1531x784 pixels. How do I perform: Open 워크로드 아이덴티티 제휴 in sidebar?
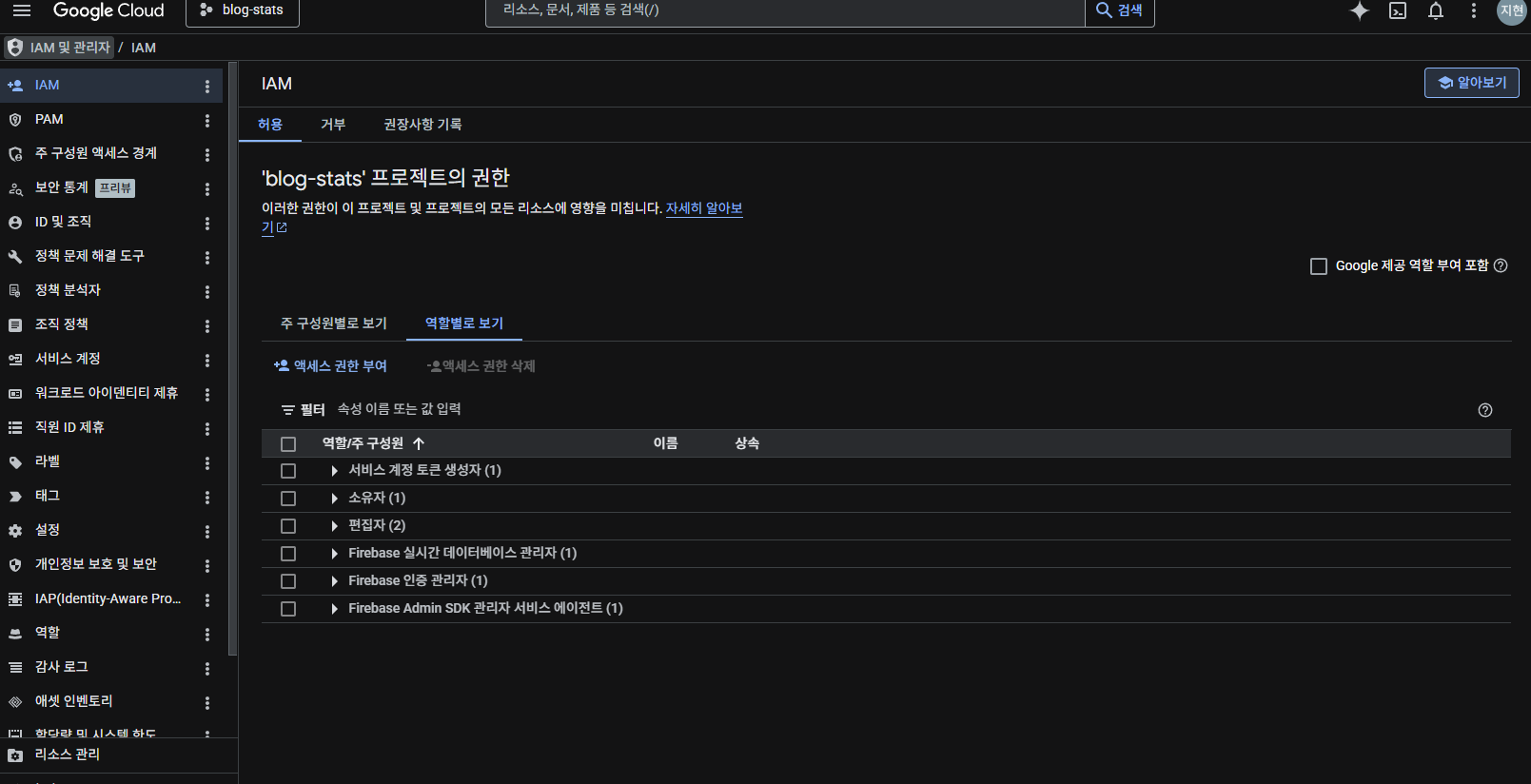tap(107, 393)
